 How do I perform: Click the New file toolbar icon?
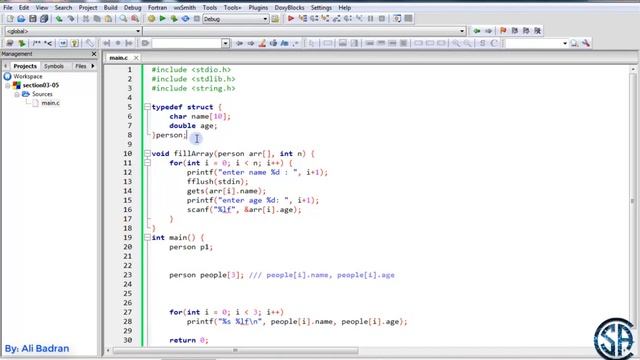[x=10, y=19]
